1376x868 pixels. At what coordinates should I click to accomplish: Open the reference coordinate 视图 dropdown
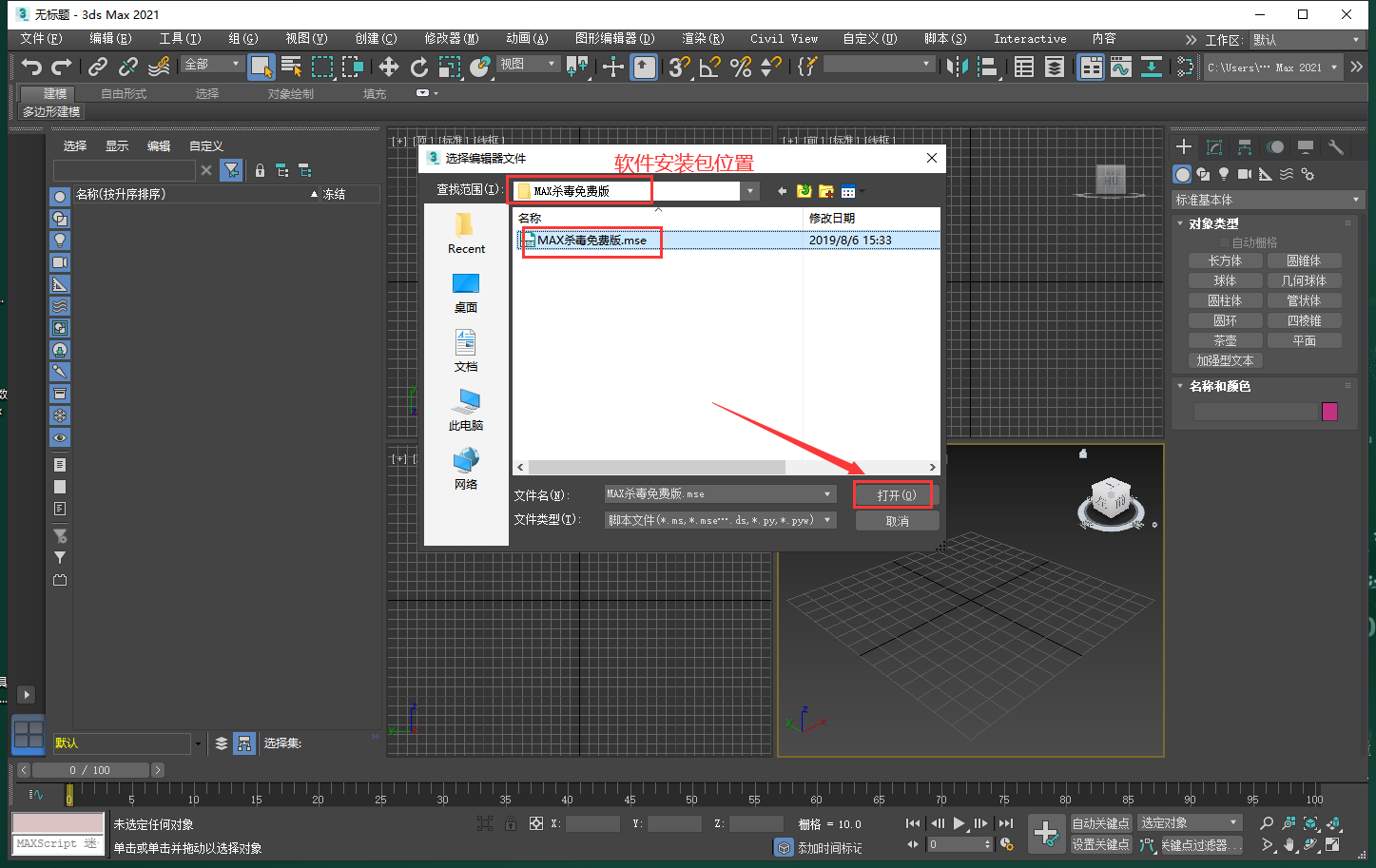click(x=529, y=64)
